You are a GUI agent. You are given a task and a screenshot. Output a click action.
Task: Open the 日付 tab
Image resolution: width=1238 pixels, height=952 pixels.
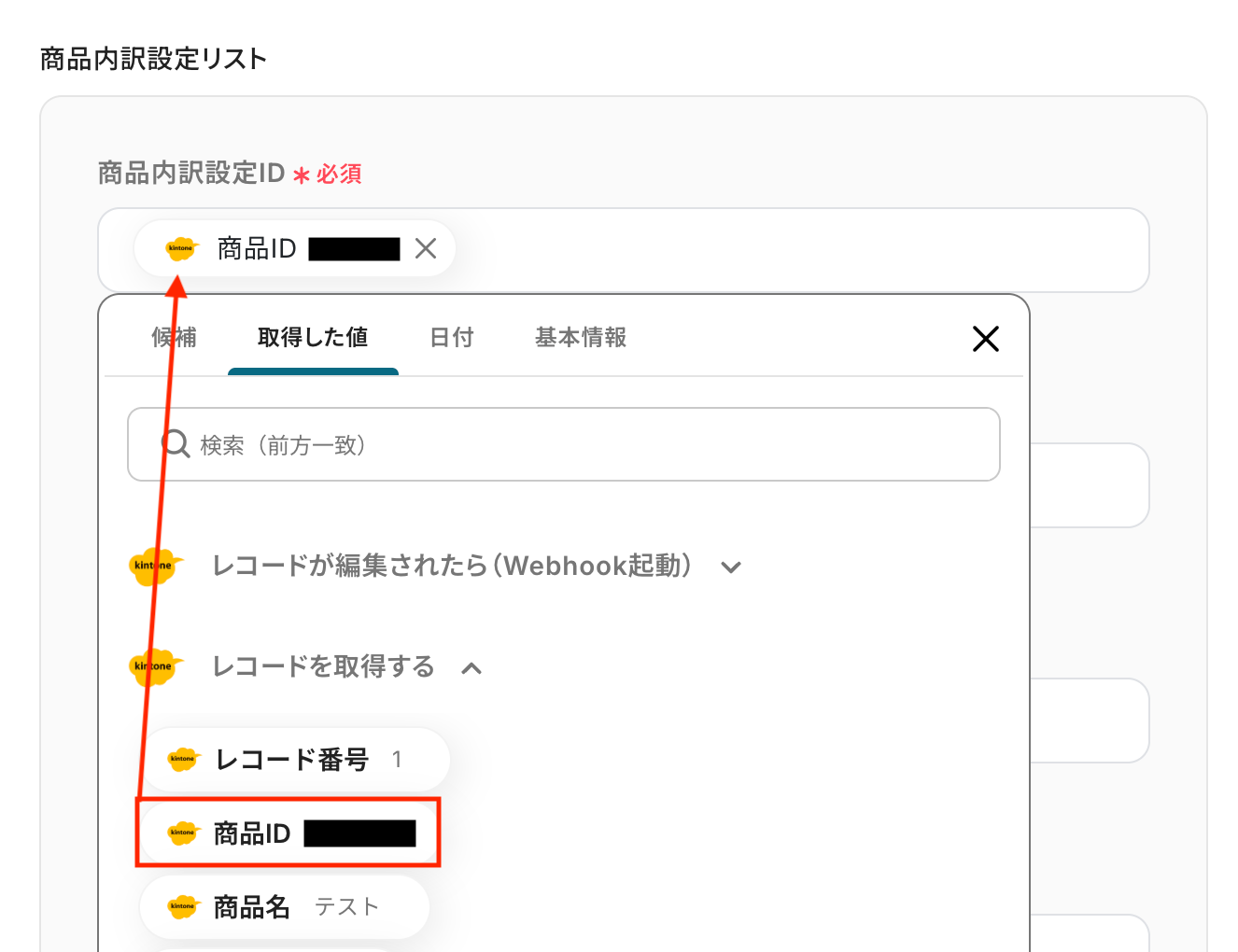[x=452, y=338]
